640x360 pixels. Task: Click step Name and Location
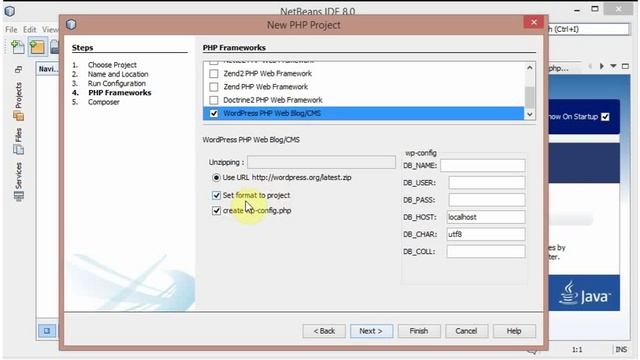pos(118,74)
